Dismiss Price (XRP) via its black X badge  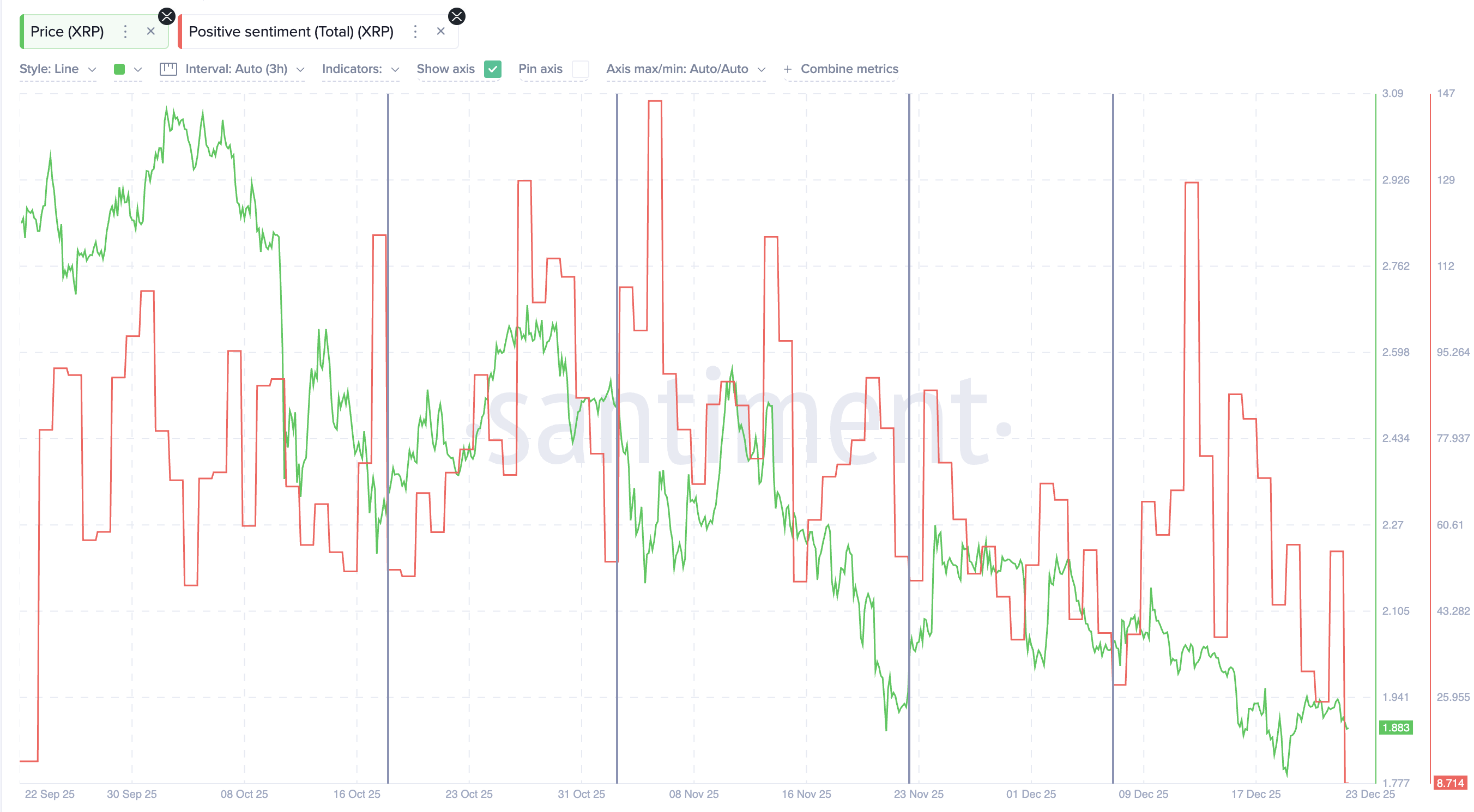166,15
